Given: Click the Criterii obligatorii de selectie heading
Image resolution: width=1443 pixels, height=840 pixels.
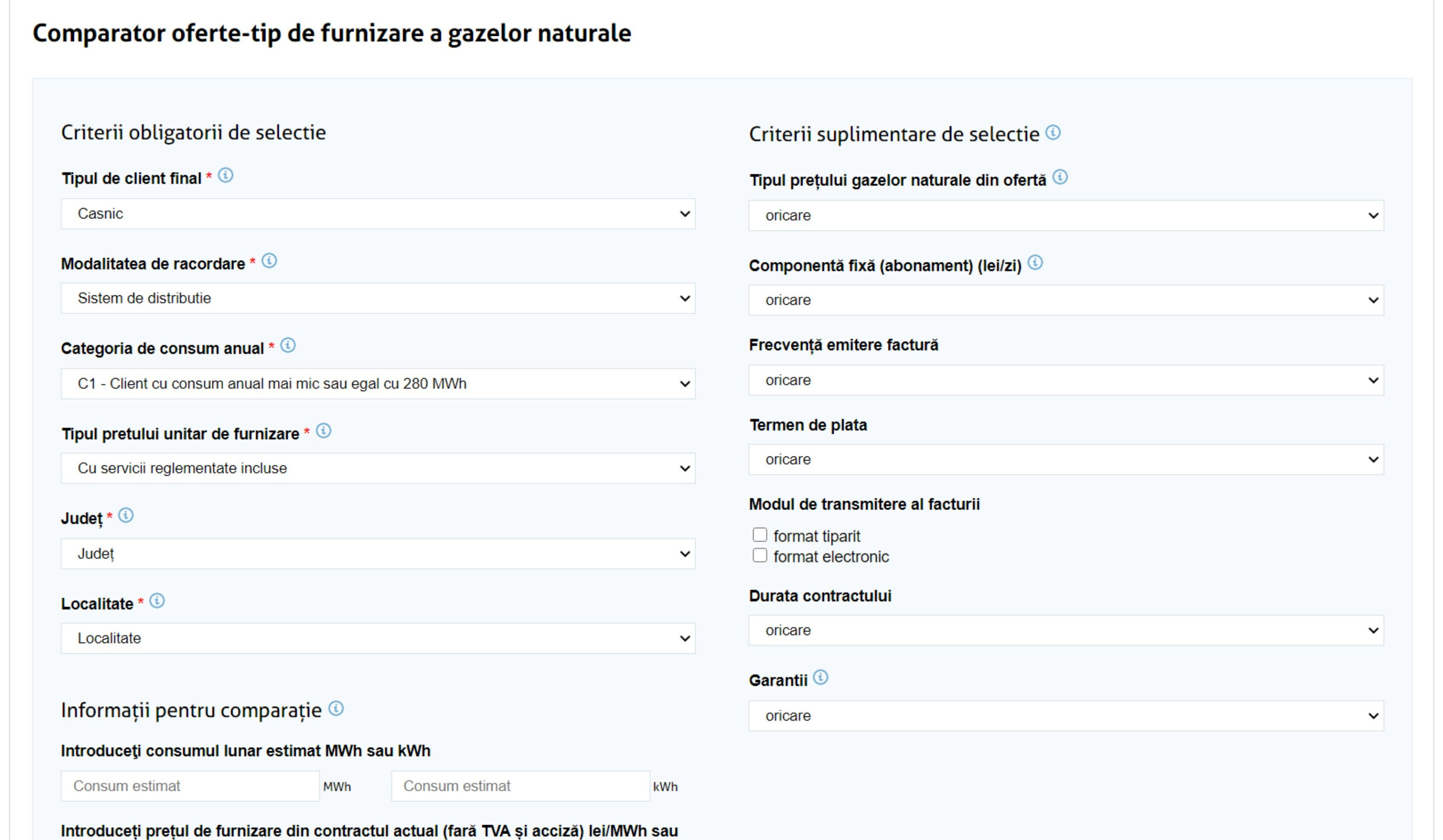Looking at the screenshot, I should [194, 133].
